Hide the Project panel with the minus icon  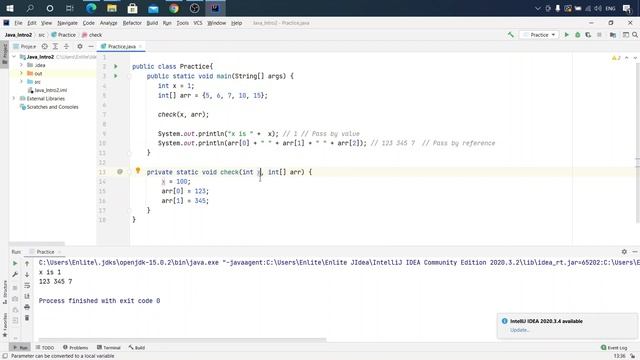(91, 47)
